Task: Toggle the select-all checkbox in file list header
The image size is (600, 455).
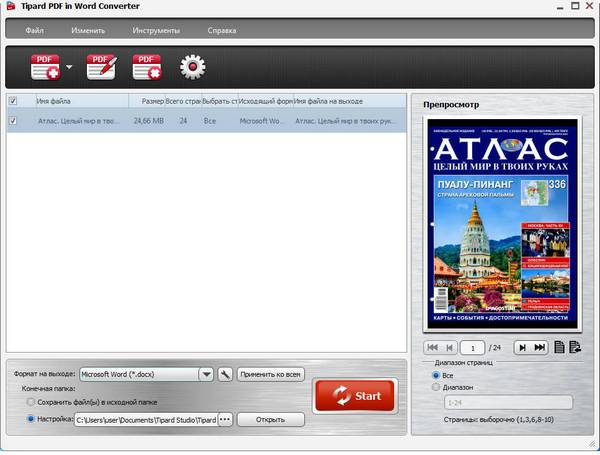Action: click(x=13, y=100)
